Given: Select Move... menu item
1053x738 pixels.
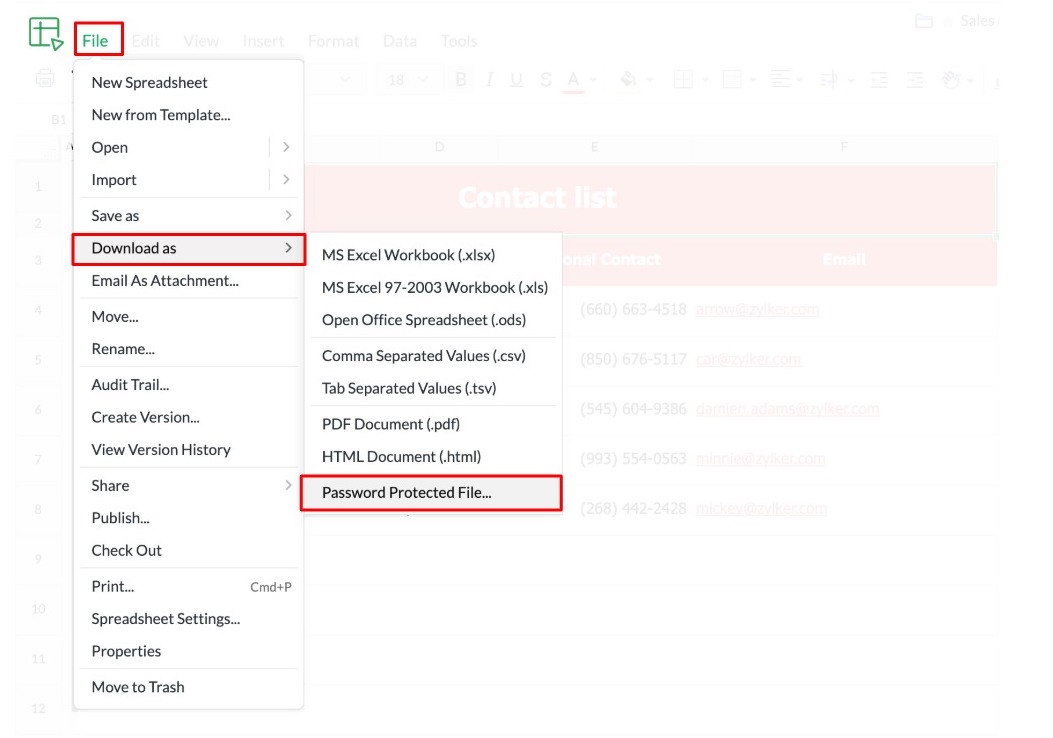Looking at the screenshot, I should point(189,316).
